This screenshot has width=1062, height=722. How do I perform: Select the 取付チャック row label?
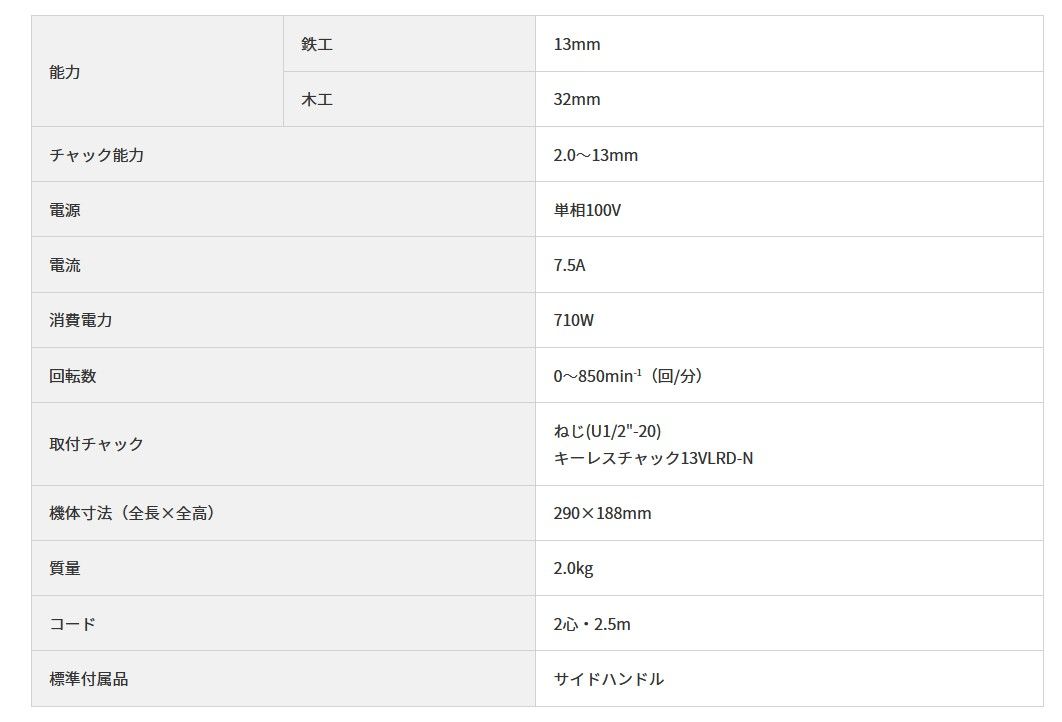[x=283, y=444]
